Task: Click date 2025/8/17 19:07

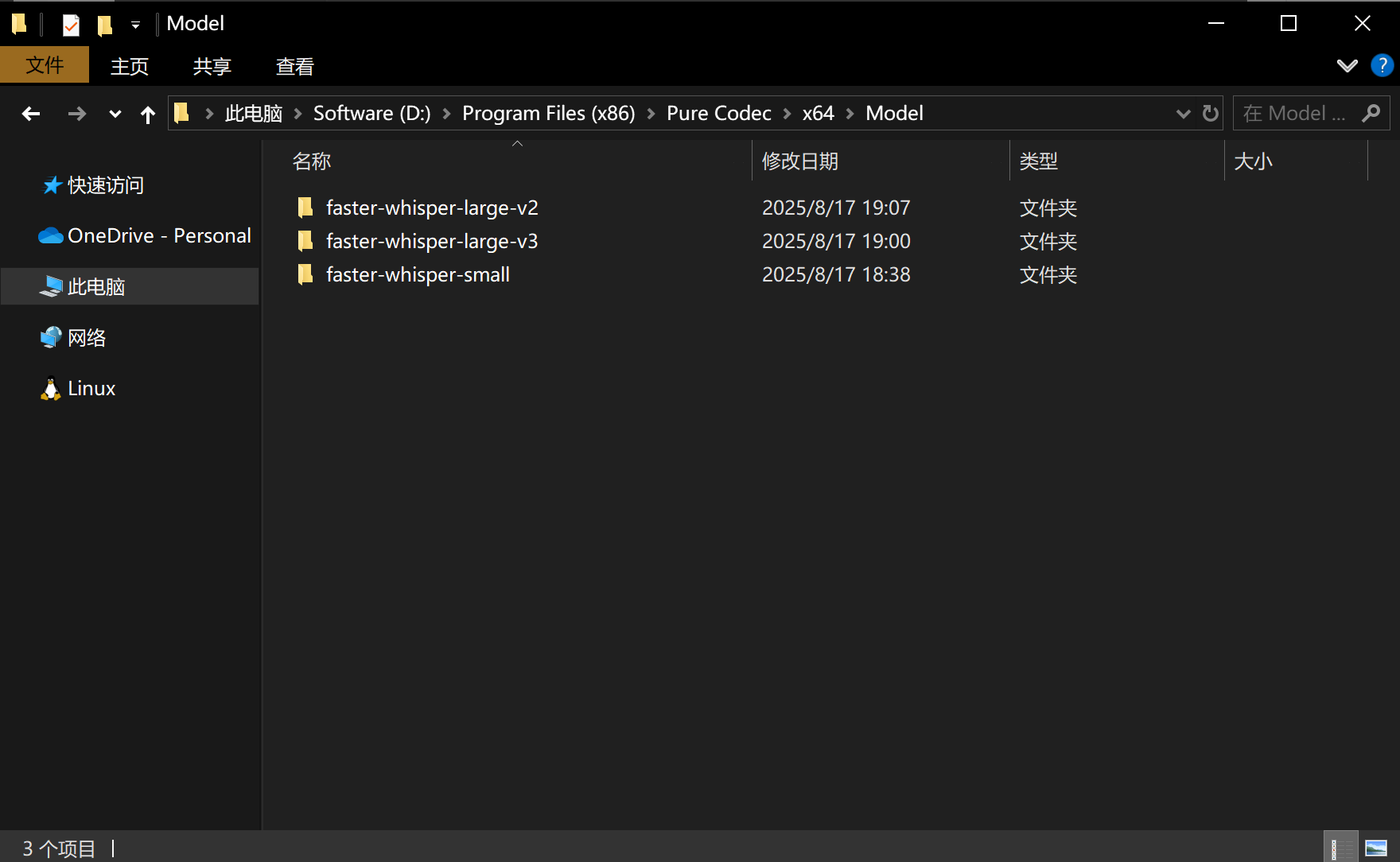Action: click(x=836, y=208)
